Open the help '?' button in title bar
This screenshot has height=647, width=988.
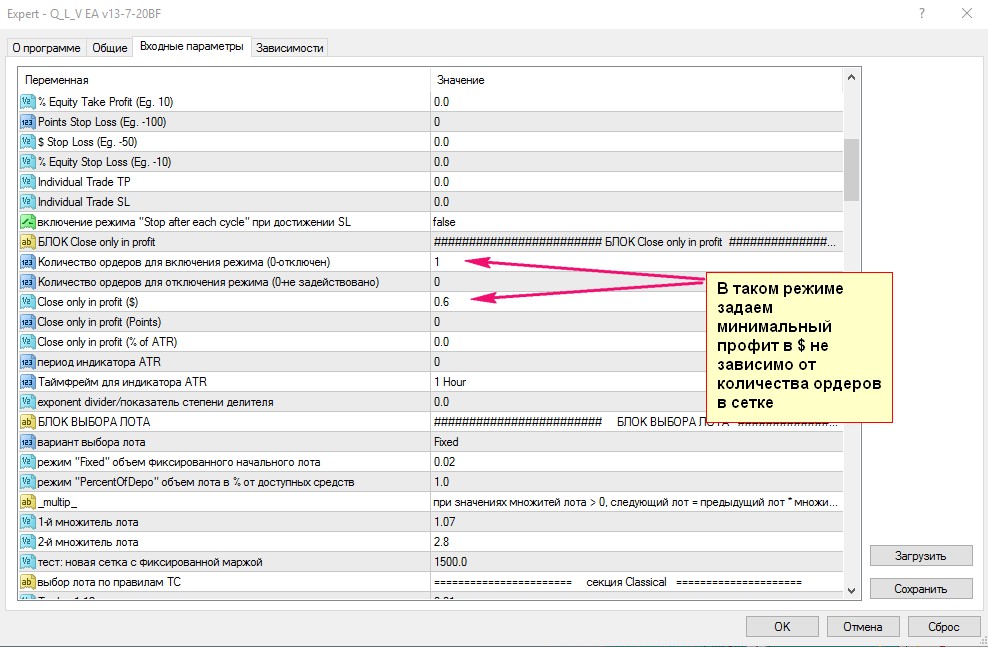pos(922,13)
